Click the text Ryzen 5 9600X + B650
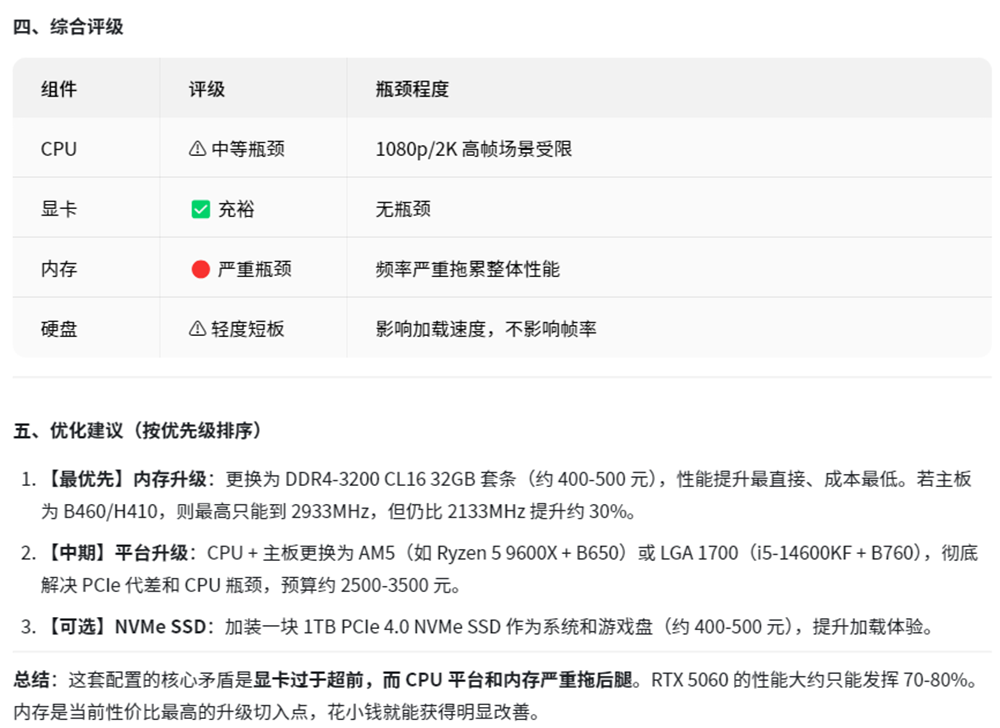This screenshot has width=1000, height=728. pyautogui.click(x=527, y=553)
